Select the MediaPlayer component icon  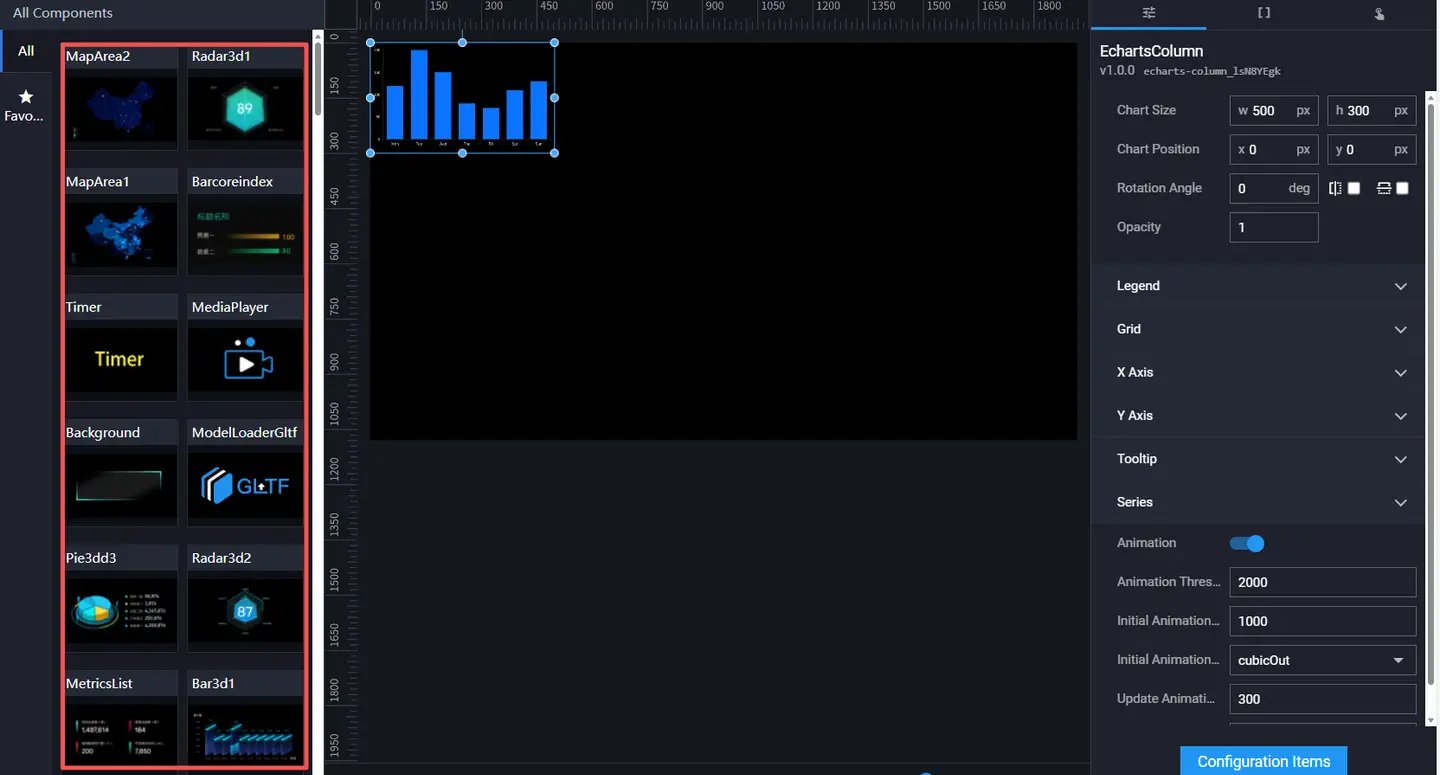tap(245, 360)
